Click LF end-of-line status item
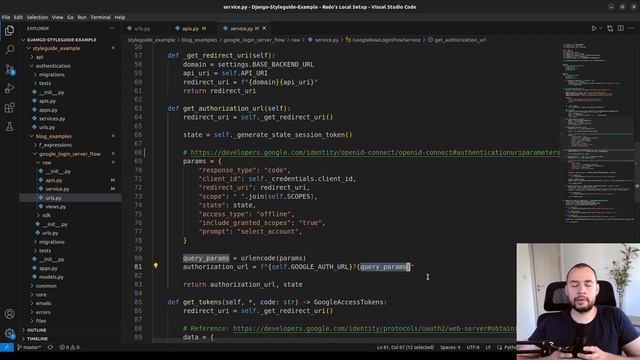 tap(488, 347)
